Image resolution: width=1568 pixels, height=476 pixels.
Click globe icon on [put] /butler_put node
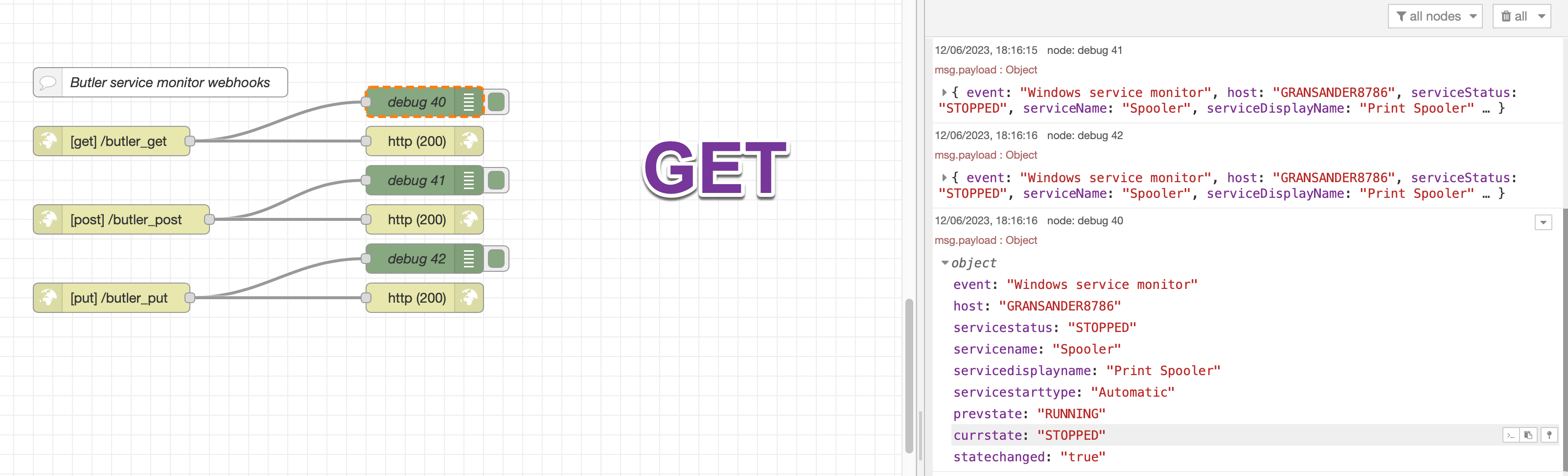(x=48, y=298)
